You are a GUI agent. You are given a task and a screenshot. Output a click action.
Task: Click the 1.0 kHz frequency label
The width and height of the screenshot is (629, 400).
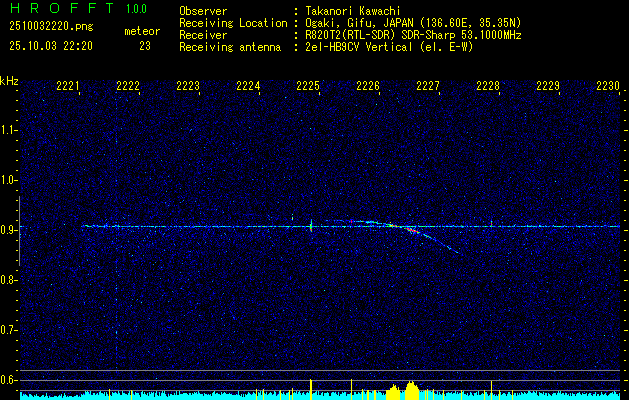point(8,180)
